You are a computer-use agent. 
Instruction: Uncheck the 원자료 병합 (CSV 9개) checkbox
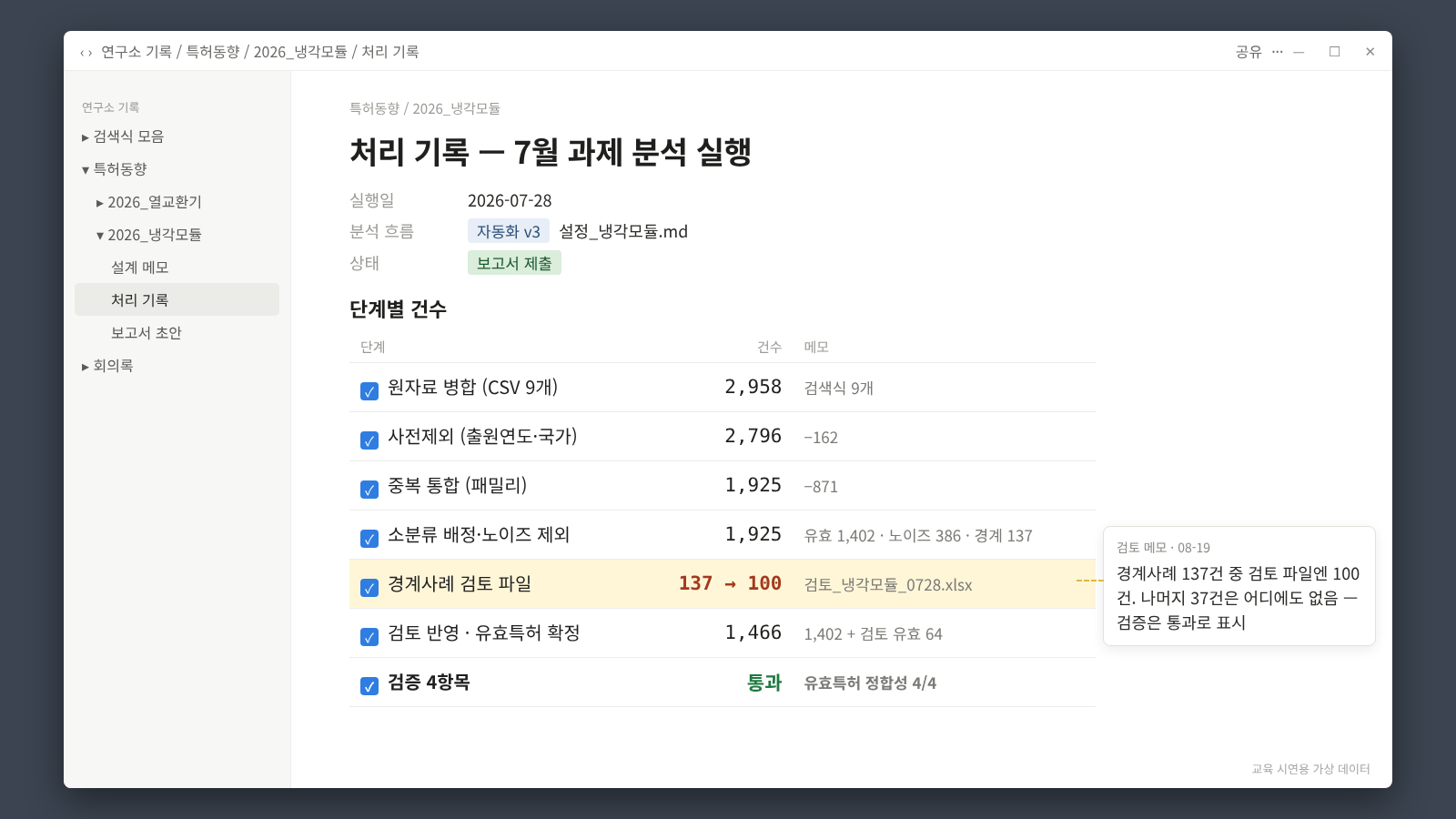click(369, 391)
